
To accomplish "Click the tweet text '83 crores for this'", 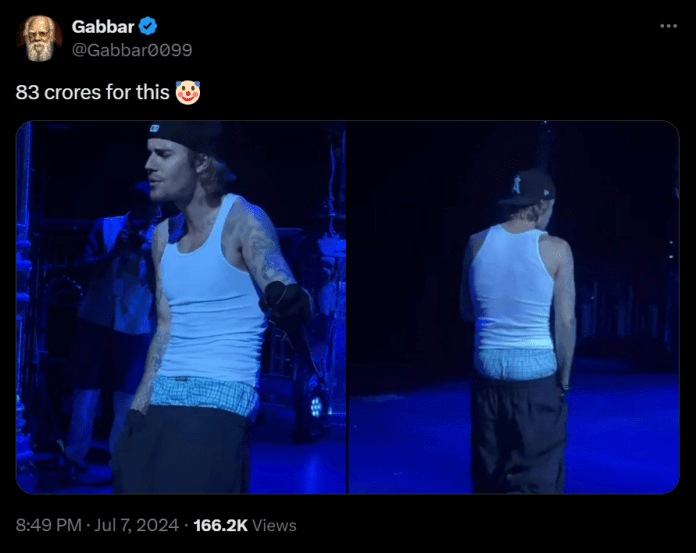I will (x=92, y=92).
